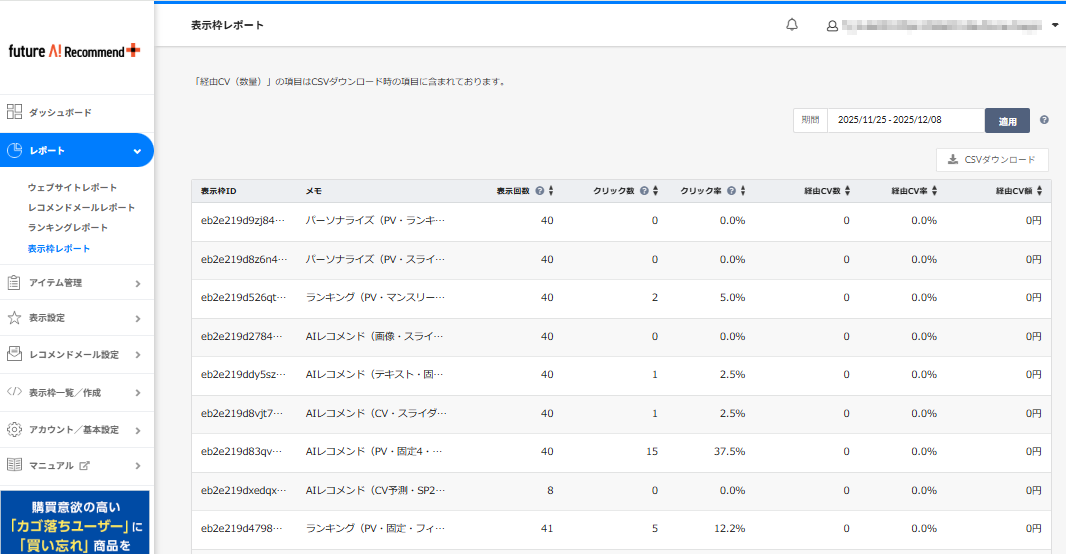
Task: Click the eb2e219d8vjt7 row ID
Action: pyautogui.click(x=241, y=413)
